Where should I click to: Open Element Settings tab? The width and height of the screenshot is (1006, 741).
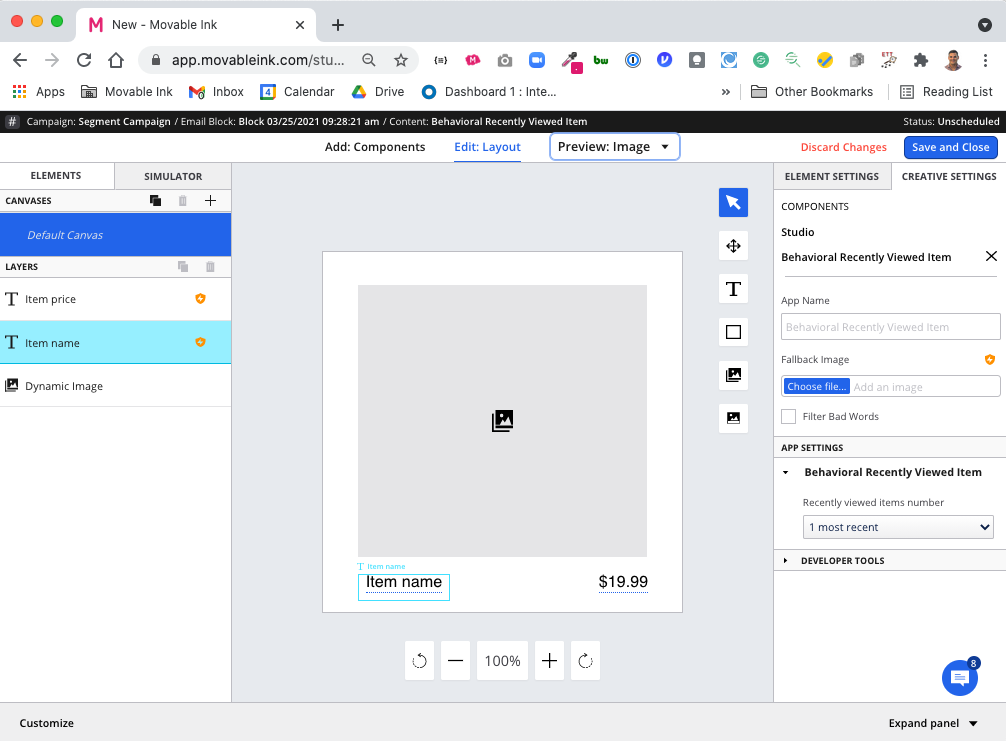pyautogui.click(x=831, y=176)
